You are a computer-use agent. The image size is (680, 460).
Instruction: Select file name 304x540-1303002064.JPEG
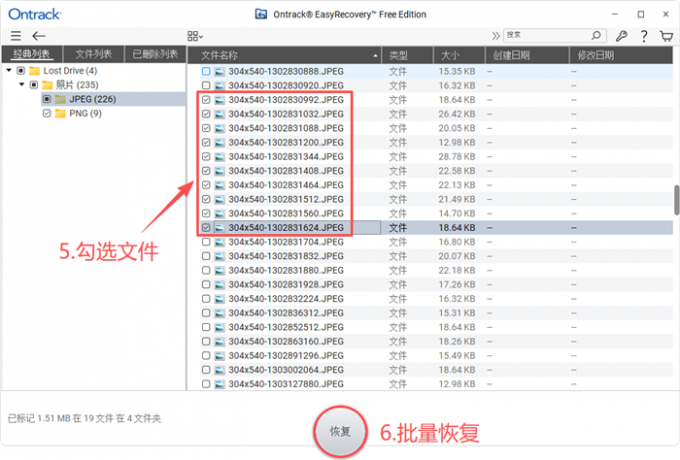tap(286, 370)
